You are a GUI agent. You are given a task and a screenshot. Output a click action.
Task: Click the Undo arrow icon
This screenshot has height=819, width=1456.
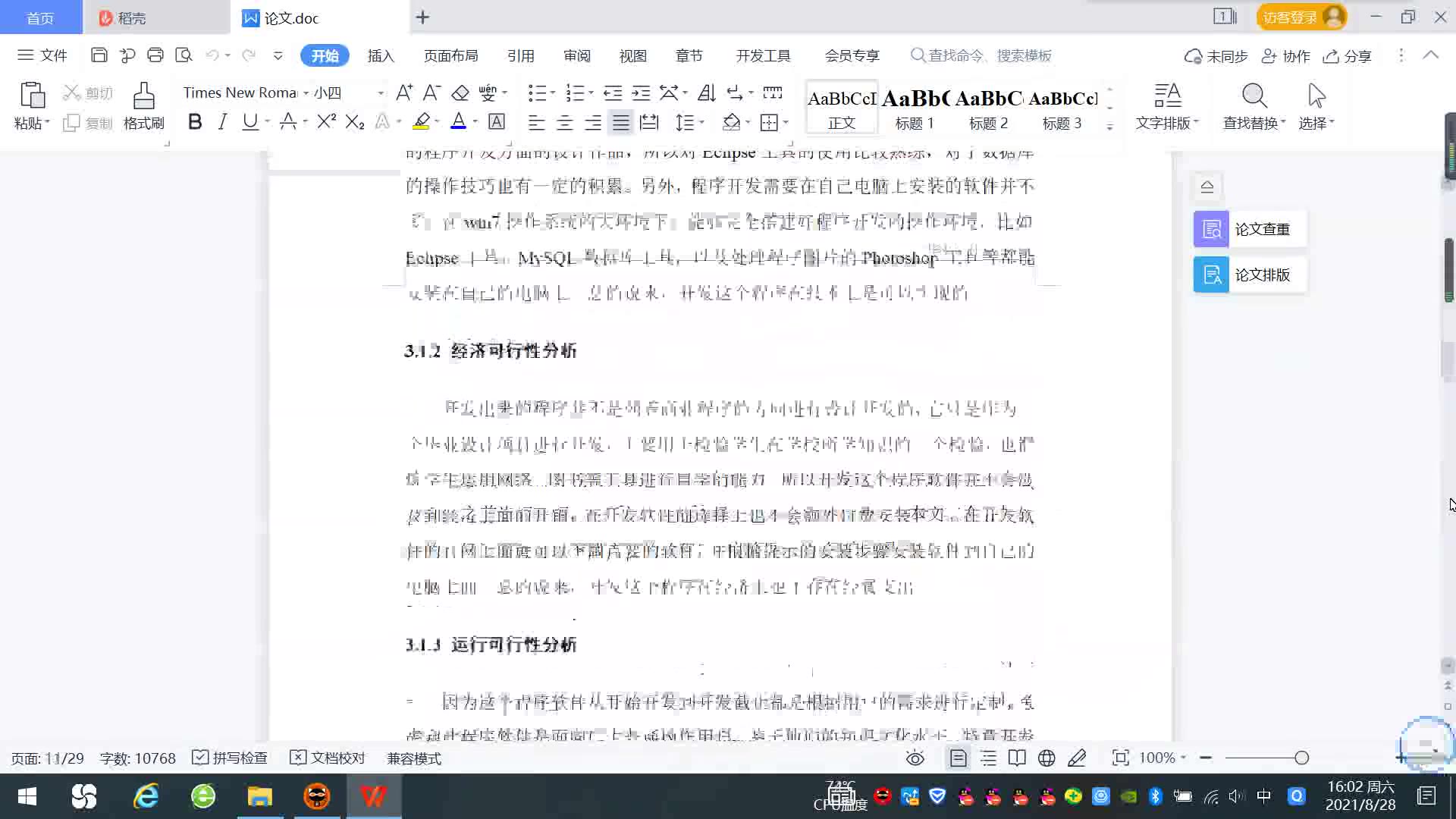tap(212, 55)
